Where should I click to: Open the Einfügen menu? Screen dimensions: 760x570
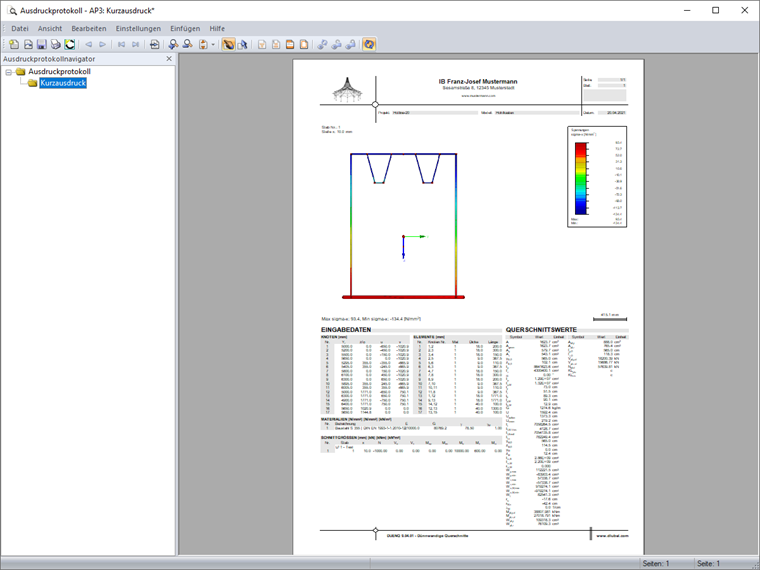pos(185,29)
